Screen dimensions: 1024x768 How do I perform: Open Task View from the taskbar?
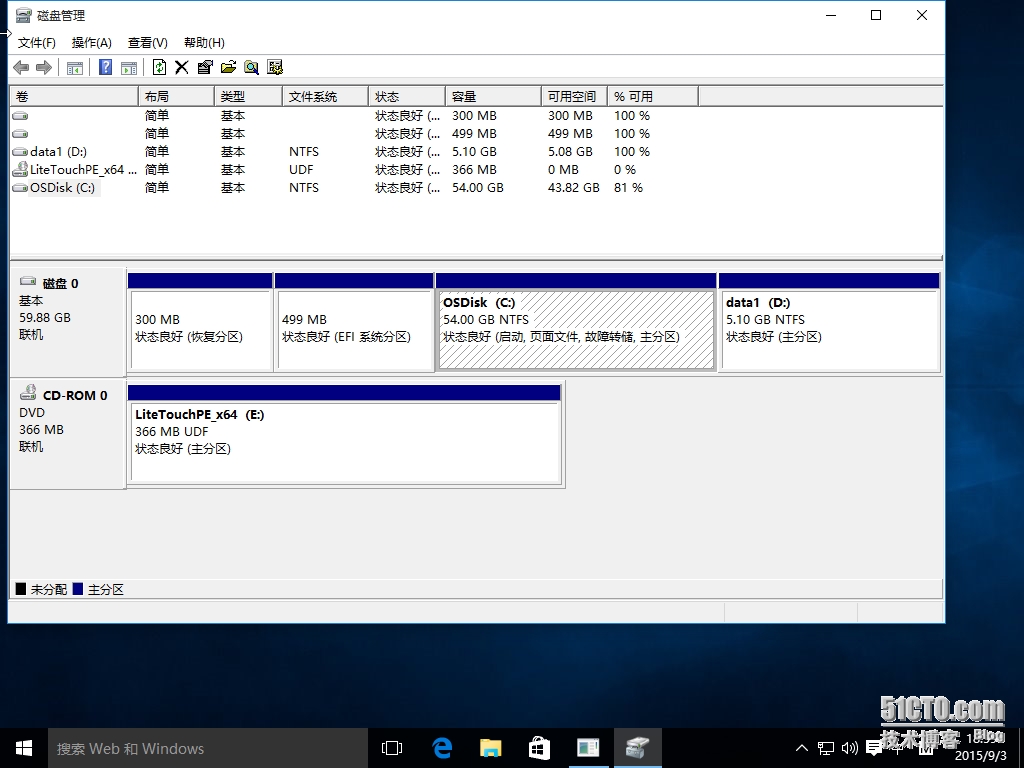click(x=391, y=748)
